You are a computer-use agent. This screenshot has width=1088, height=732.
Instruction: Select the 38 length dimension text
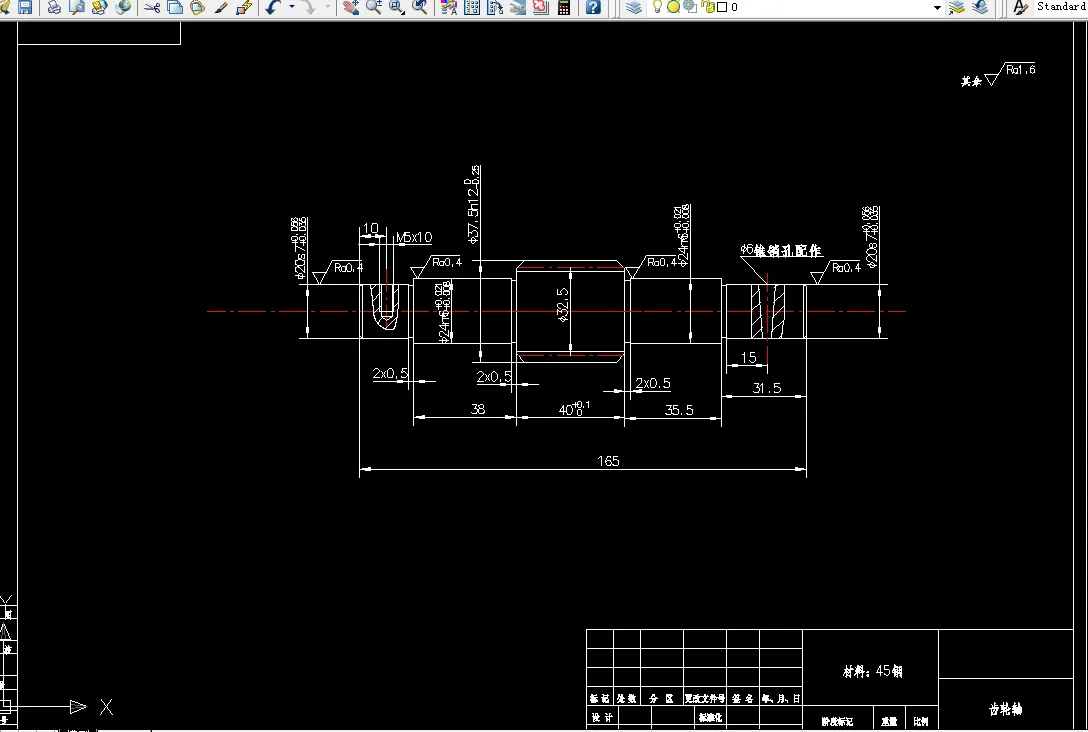click(477, 409)
